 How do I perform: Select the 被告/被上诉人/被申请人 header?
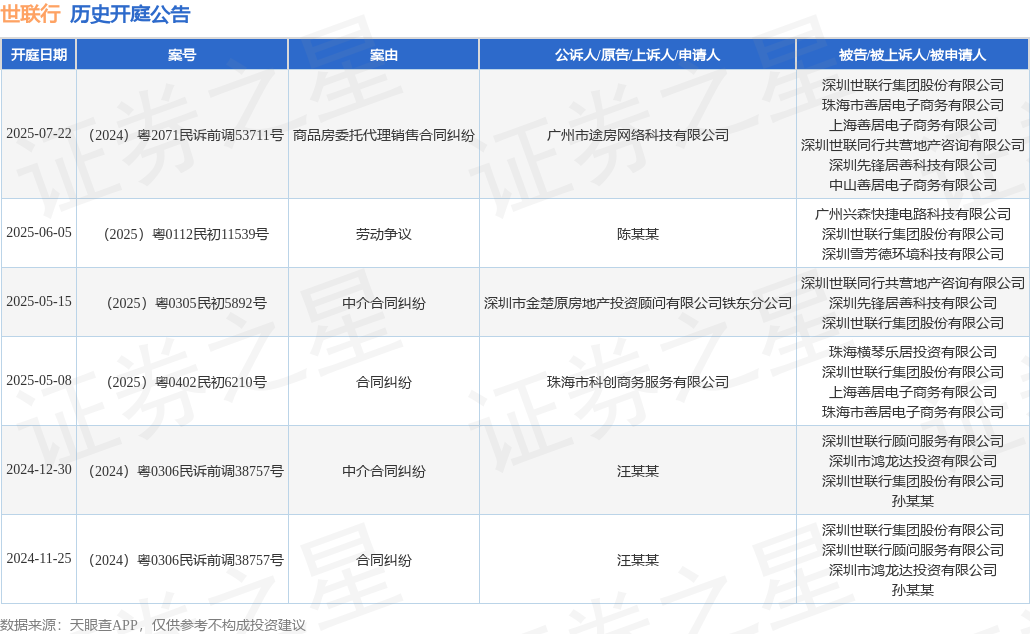pyautogui.click(x=912, y=55)
